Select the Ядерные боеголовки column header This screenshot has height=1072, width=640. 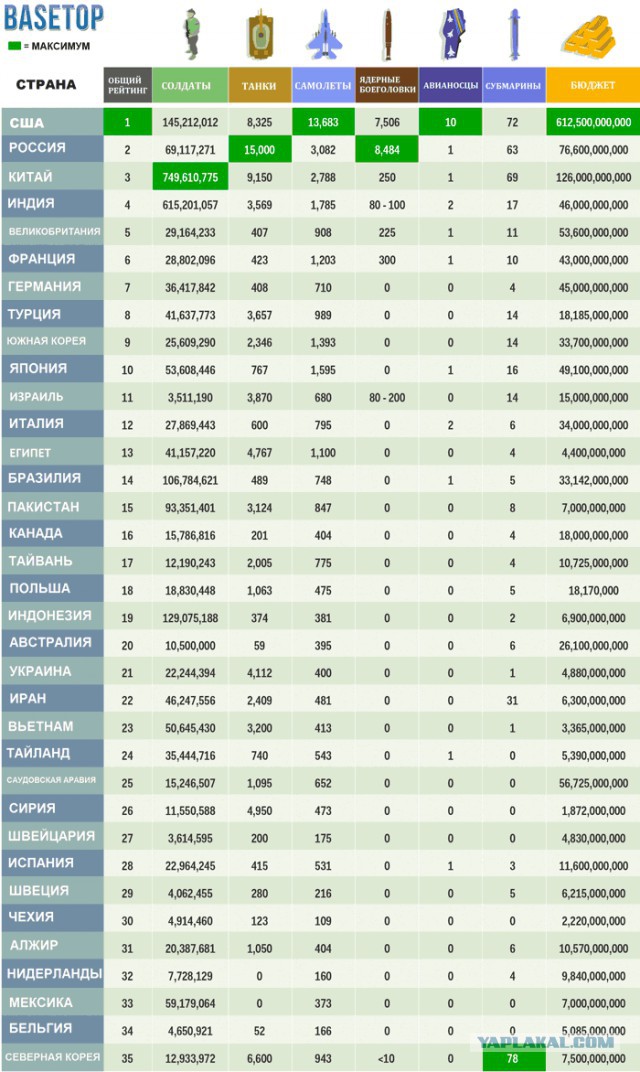tap(387, 85)
